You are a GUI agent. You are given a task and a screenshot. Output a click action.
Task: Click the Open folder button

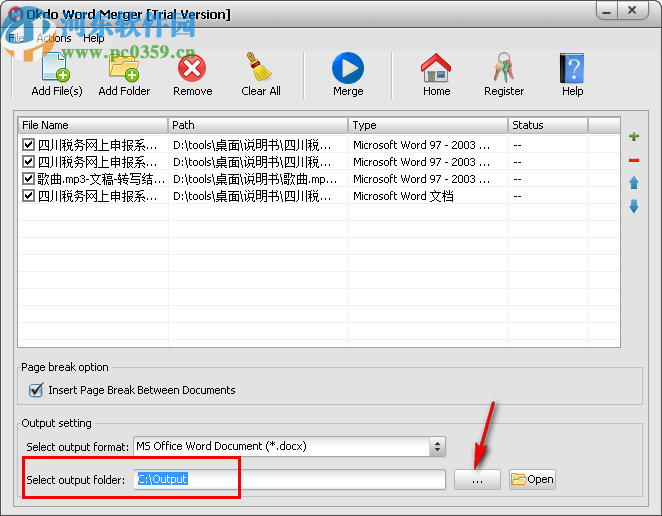(532, 479)
